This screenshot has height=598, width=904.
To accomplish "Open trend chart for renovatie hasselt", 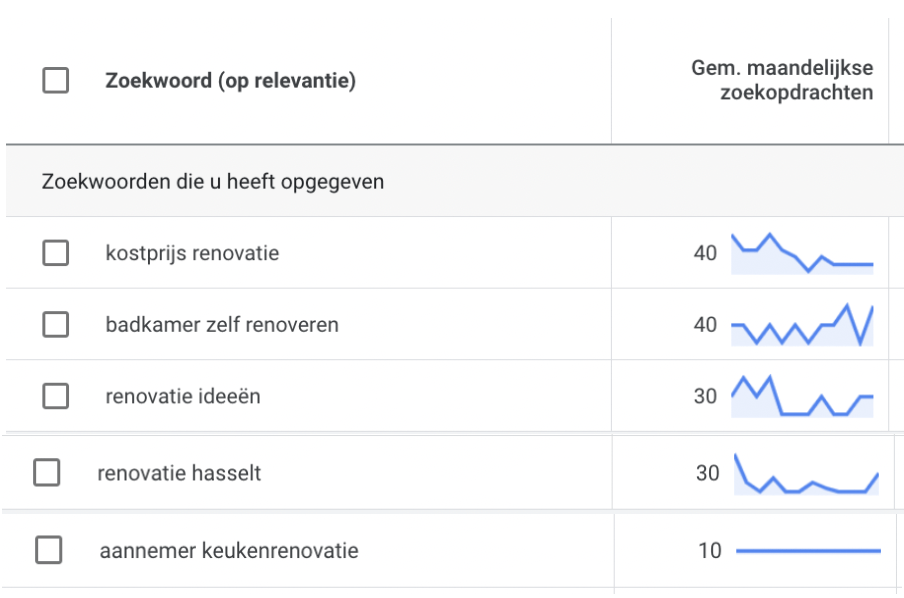I will (806, 474).
